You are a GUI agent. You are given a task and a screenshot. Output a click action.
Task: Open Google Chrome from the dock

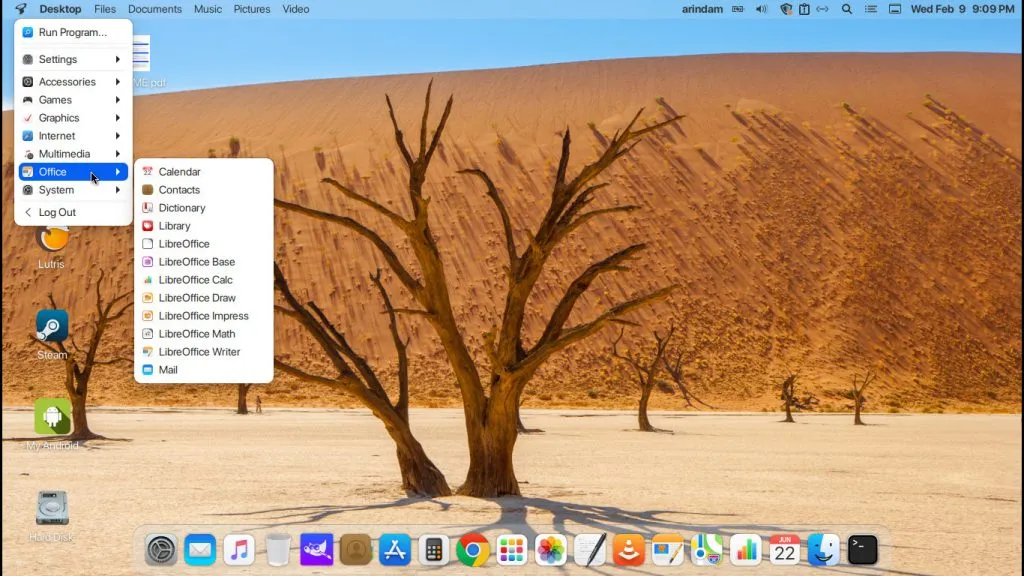click(472, 549)
